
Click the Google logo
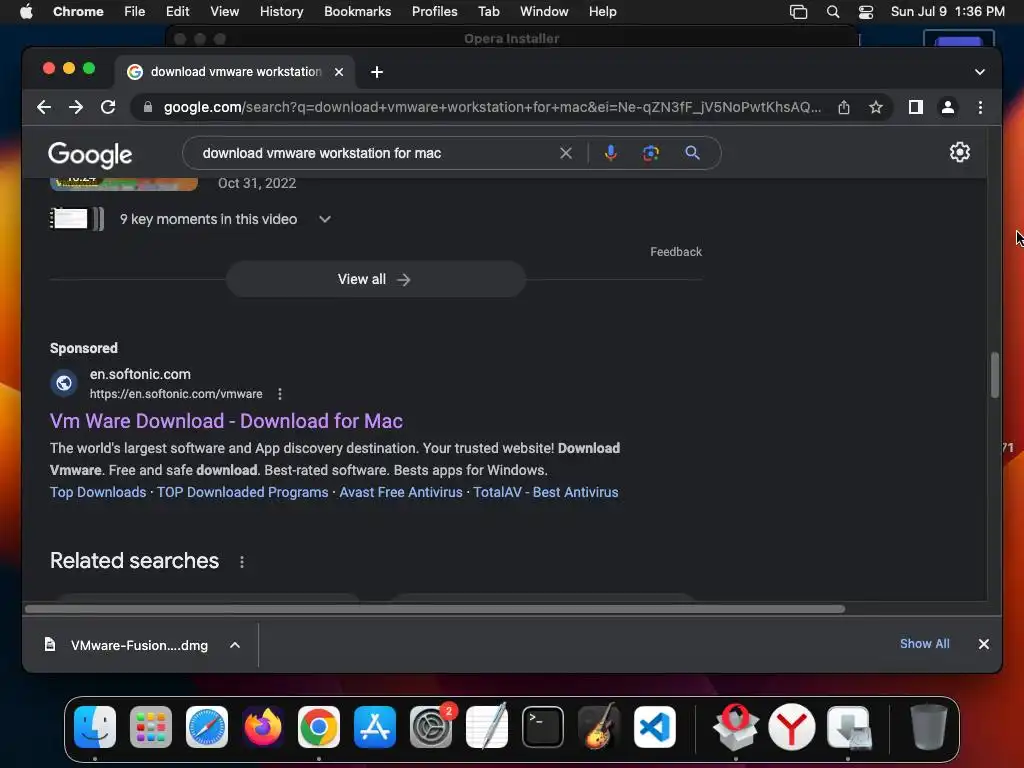tap(90, 154)
